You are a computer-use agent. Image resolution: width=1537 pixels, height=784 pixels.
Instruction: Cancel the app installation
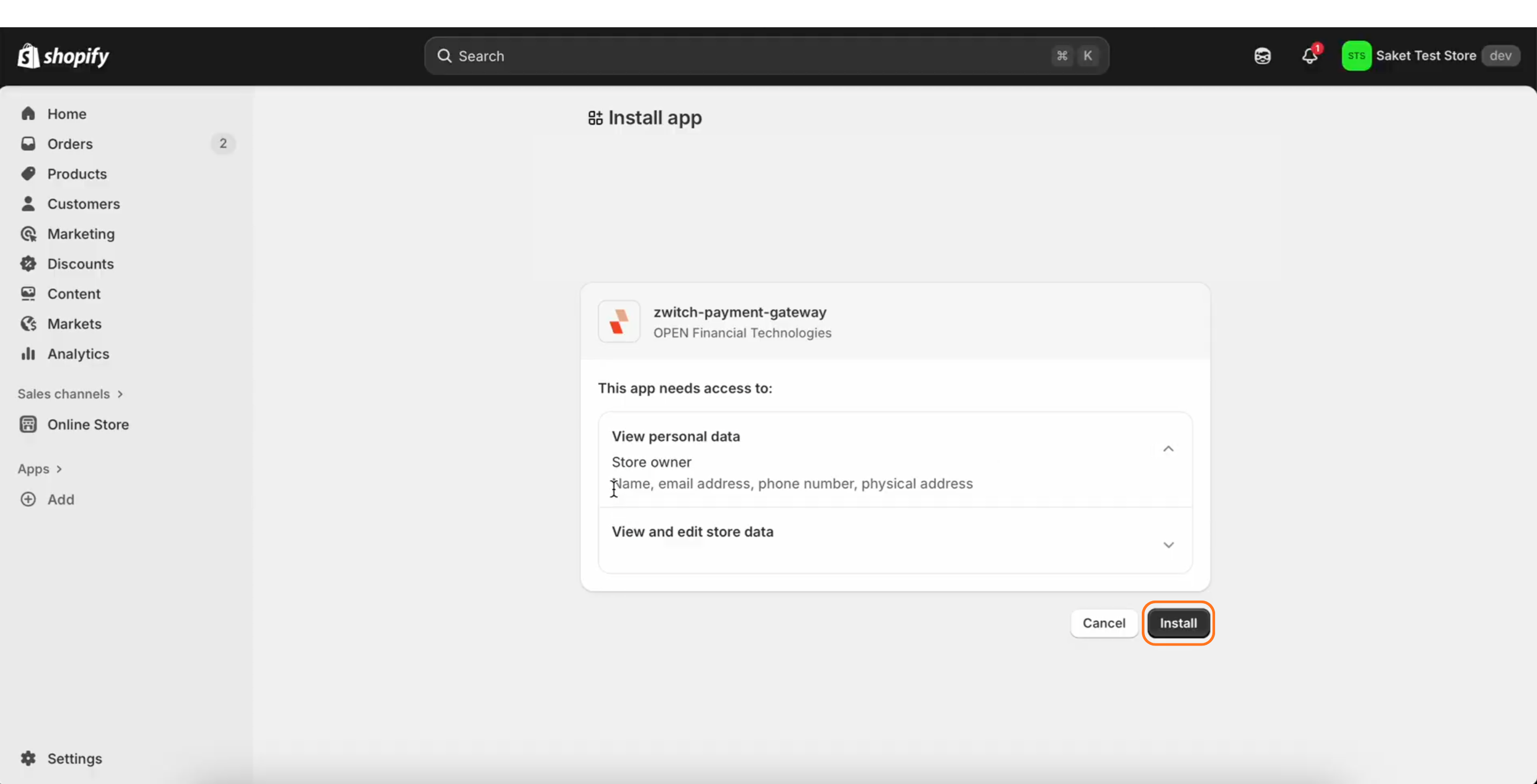coord(1103,623)
